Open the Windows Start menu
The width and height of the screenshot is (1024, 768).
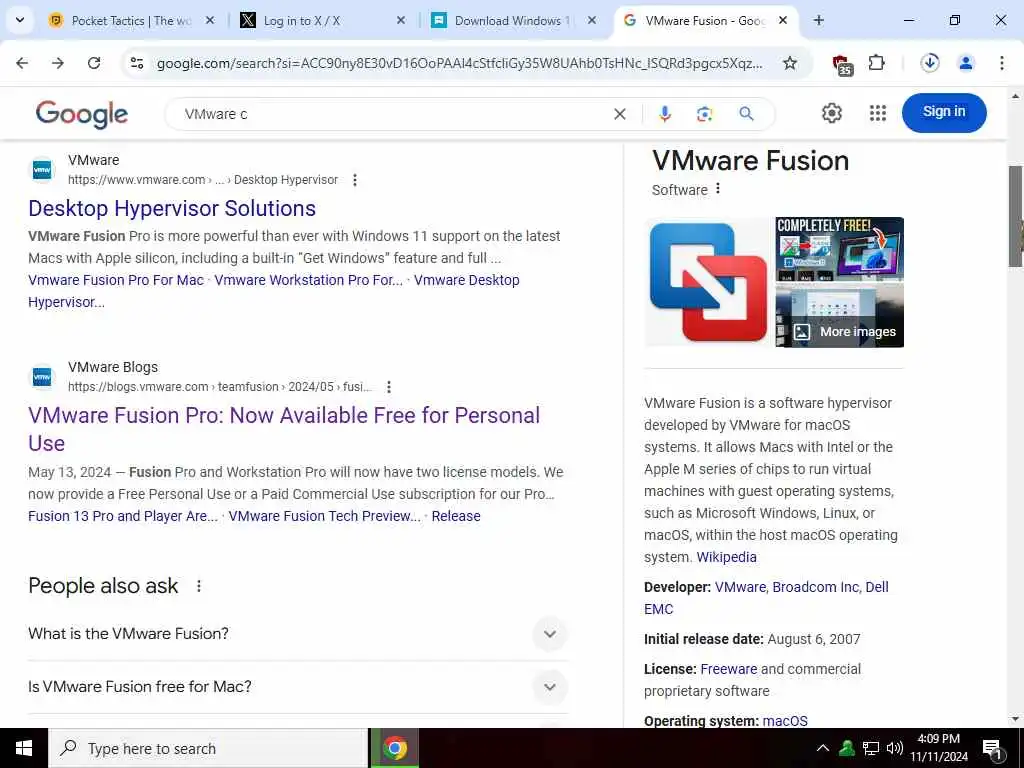(x=24, y=748)
